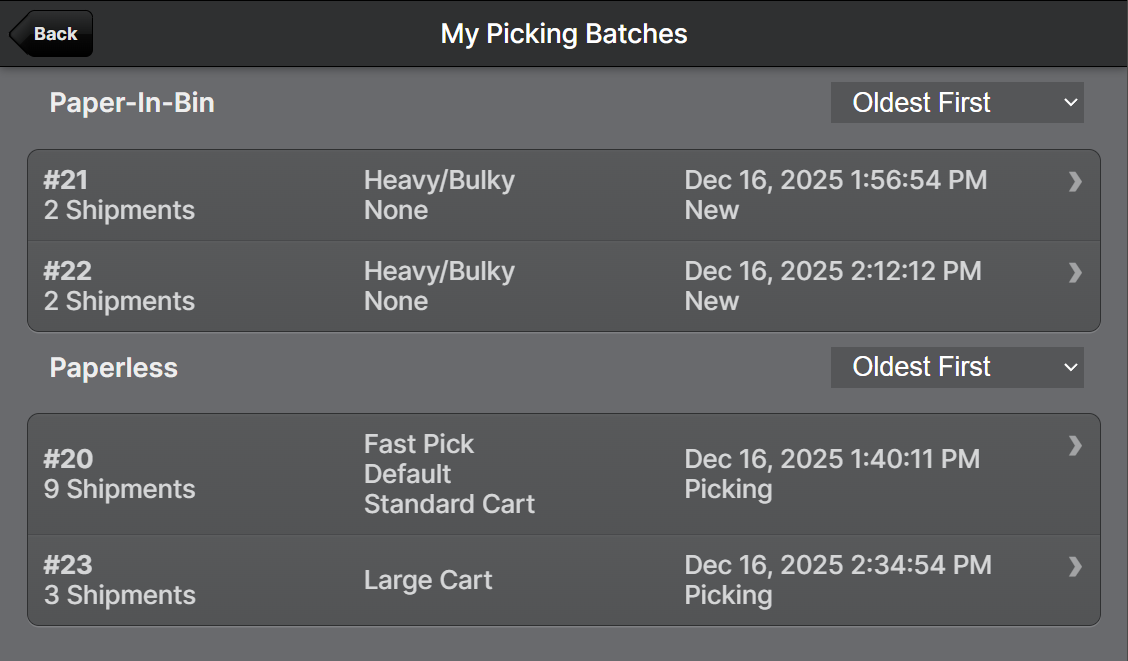Open batch #20 with 9 shipments
This screenshot has height=661, width=1128.
click(119, 474)
